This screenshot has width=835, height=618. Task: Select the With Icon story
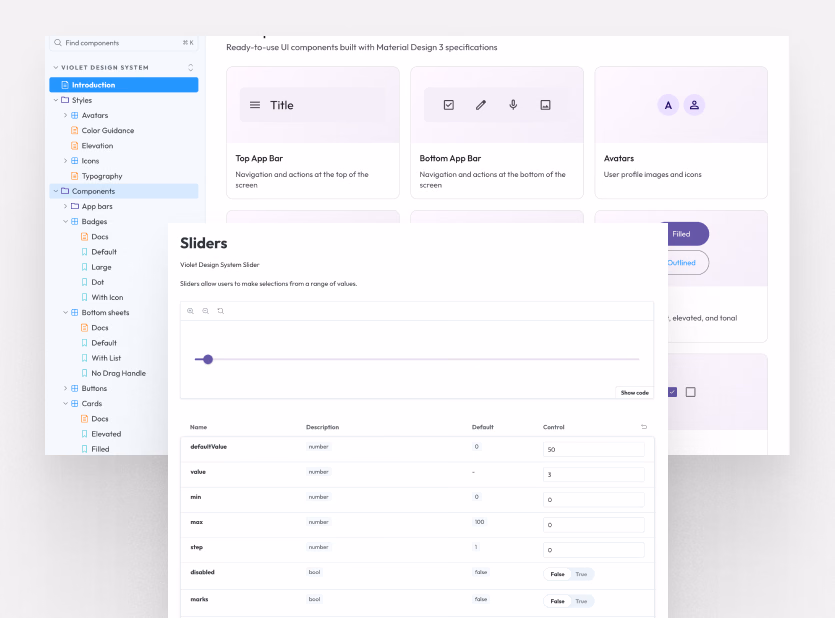coord(102,297)
